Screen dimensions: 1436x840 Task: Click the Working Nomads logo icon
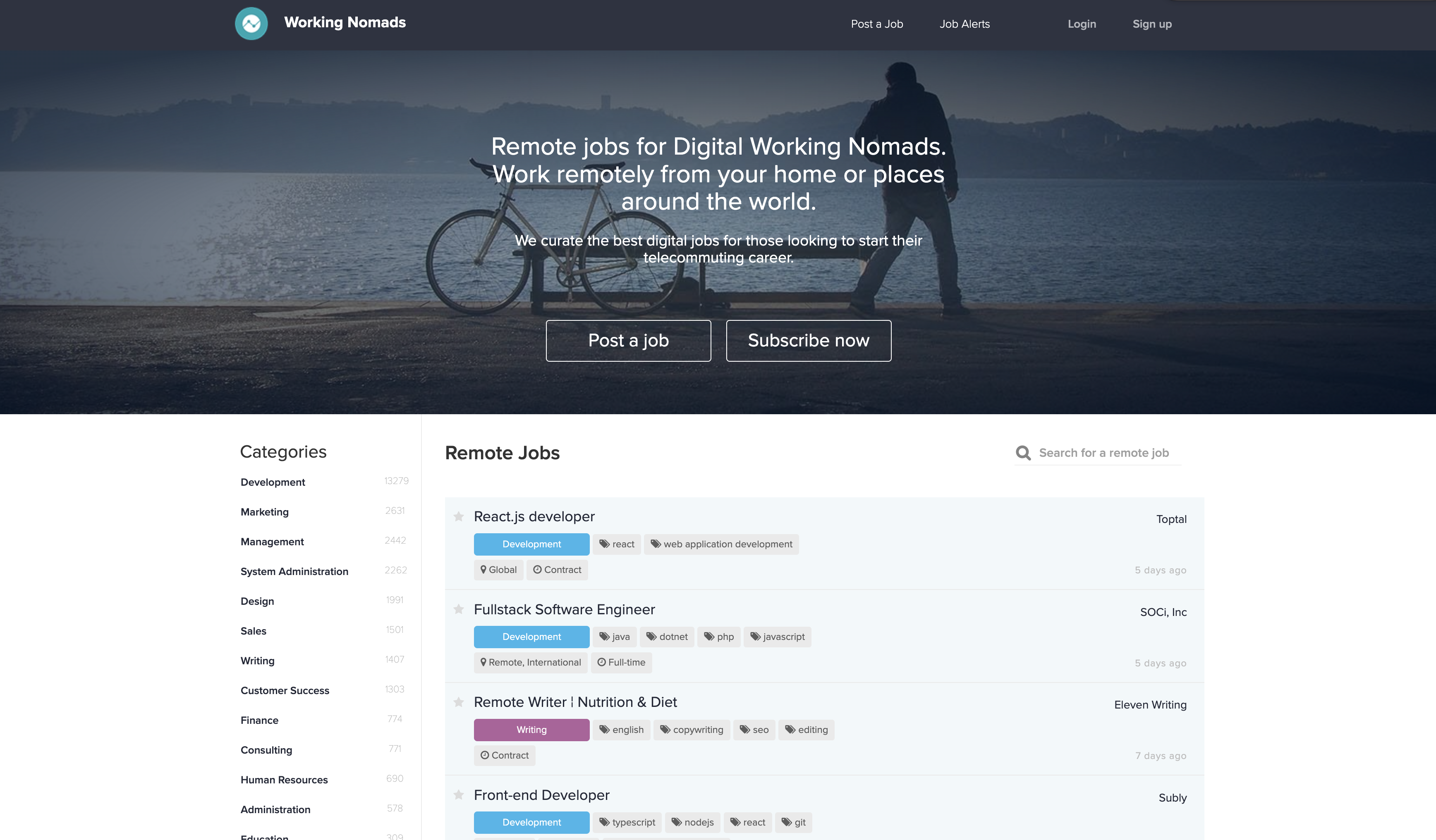pyautogui.click(x=251, y=23)
